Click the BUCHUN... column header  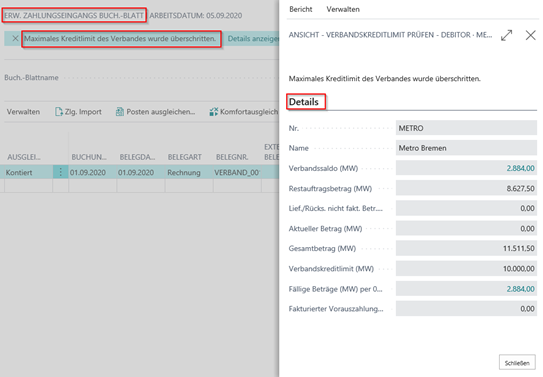89,157
